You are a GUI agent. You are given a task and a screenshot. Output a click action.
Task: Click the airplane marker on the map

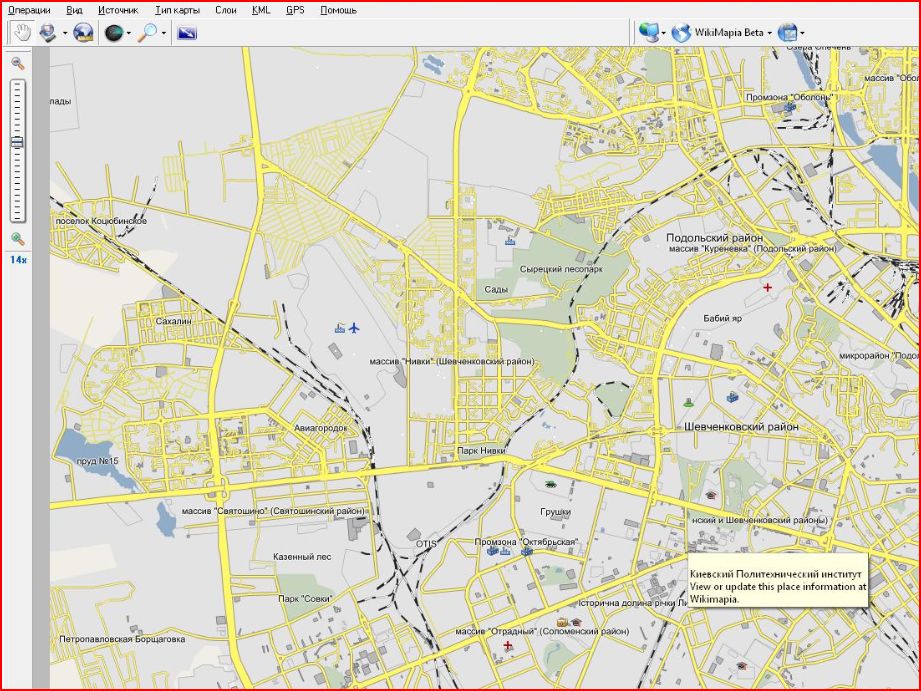tap(355, 327)
